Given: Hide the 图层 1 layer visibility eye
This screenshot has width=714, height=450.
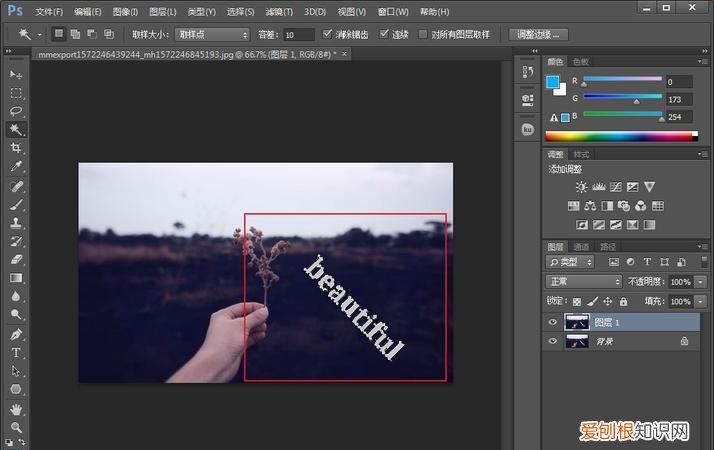Looking at the screenshot, I should pos(552,322).
